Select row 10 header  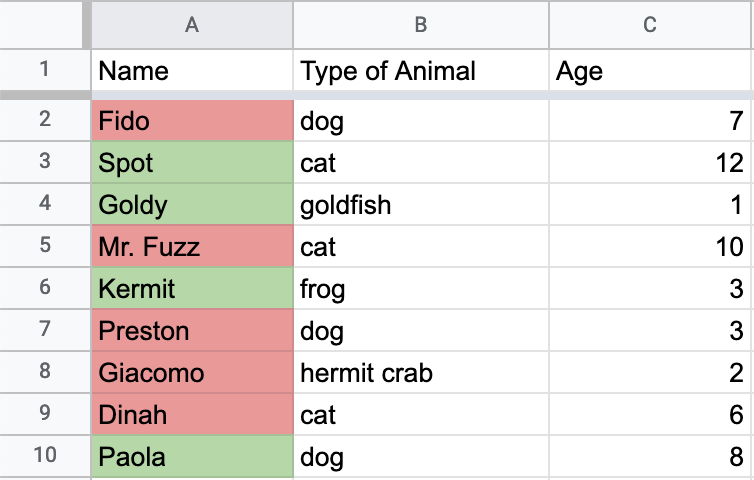[x=44, y=457]
